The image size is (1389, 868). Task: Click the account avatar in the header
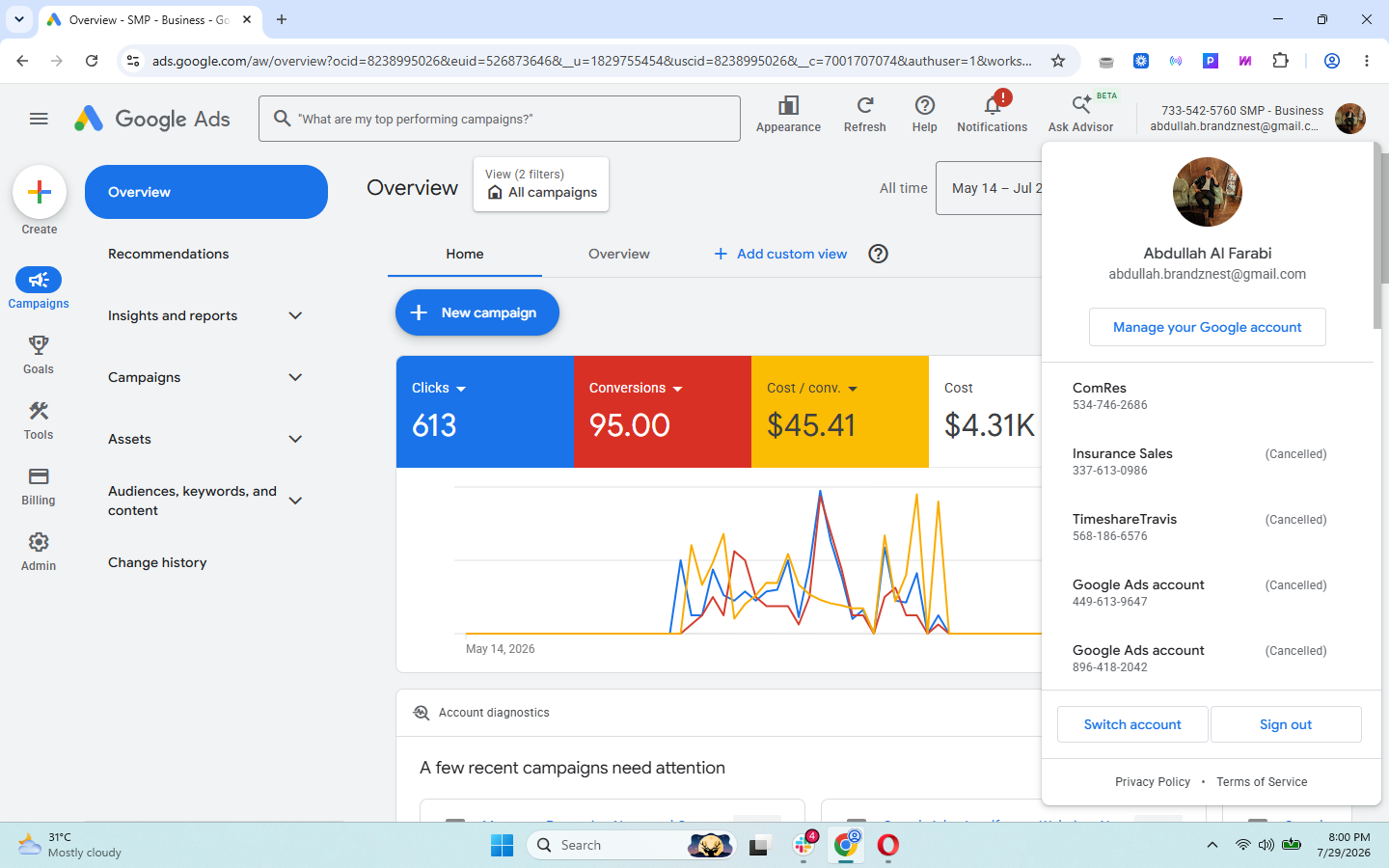1350,119
